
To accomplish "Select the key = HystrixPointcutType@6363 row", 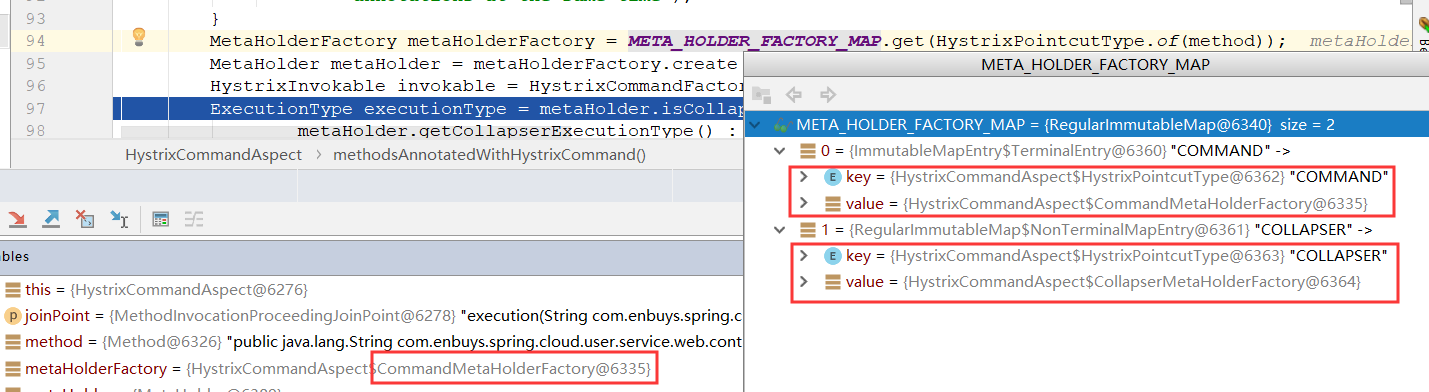I will coord(1086,256).
